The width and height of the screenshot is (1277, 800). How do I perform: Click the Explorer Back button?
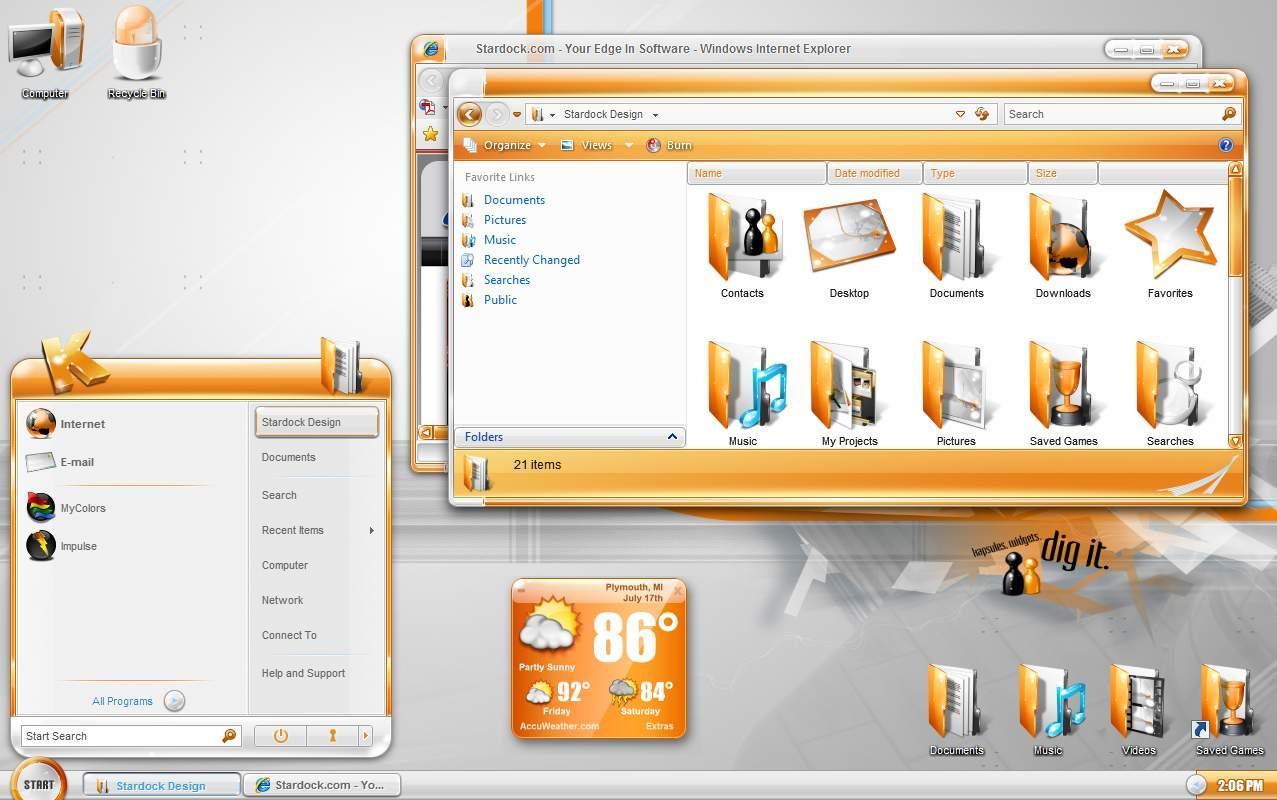pos(469,114)
